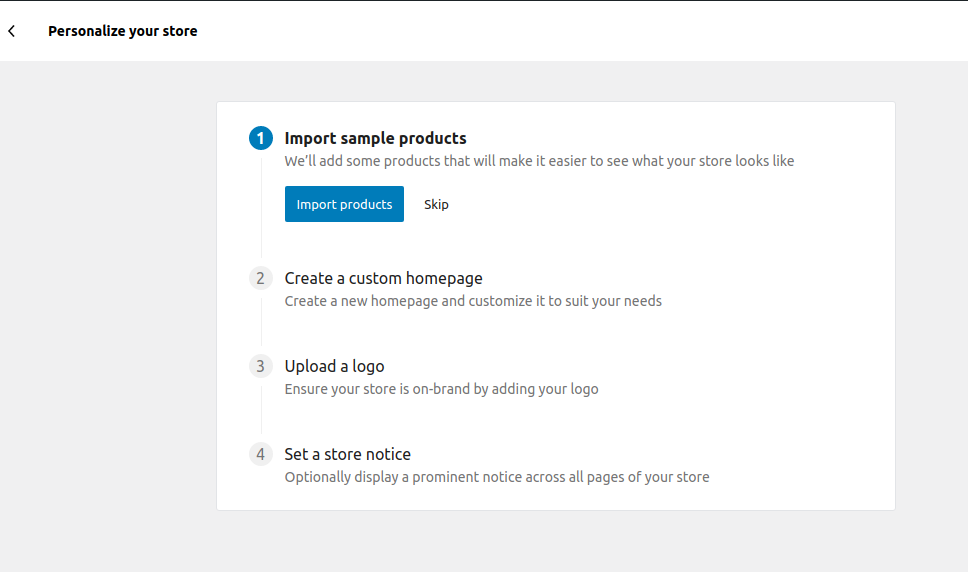Image resolution: width=968 pixels, height=572 pixels.
Task: Open step described as "Create a new homepage and customize"
Action: tap(473, 301)
